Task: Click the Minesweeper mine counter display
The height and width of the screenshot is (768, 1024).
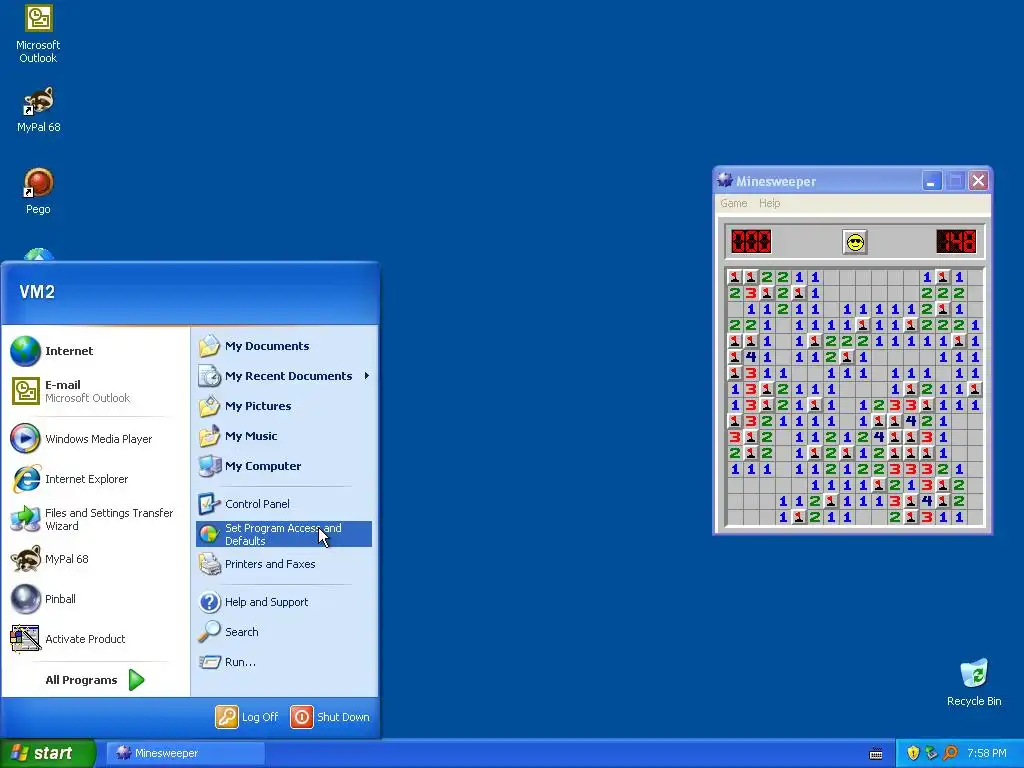Action: pos(751,242)
